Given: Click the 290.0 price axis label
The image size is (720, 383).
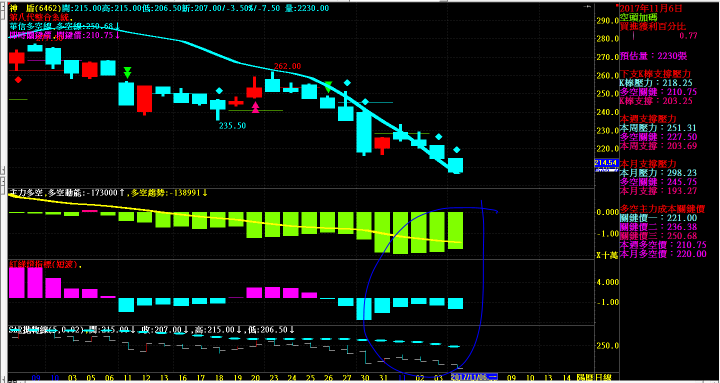Looking at the screenshot, I should click(x=608, y=21).
